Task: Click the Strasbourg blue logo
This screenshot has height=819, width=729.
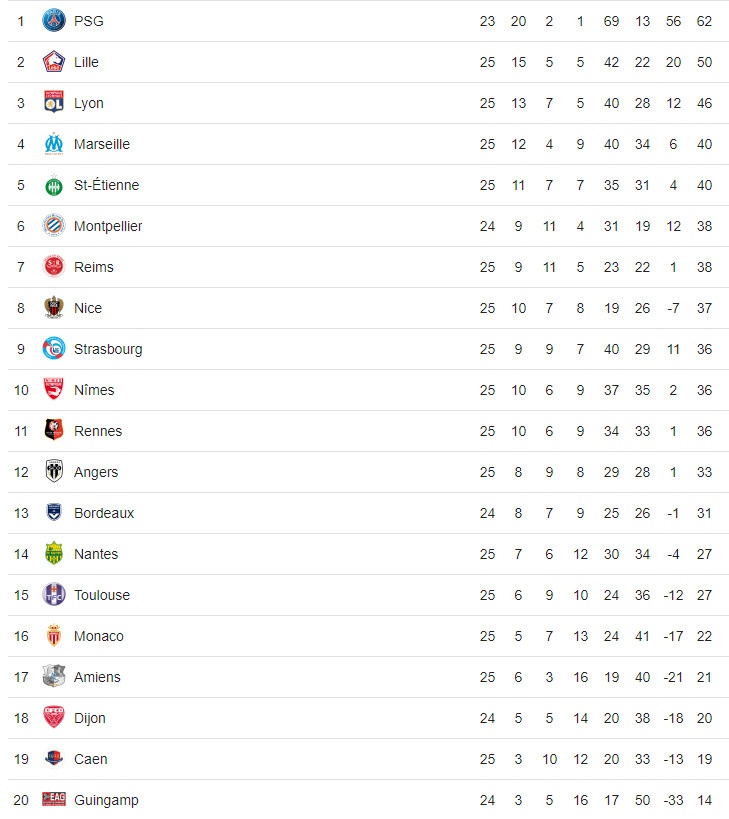Action: pyautogui.click(x=54, y=349)
